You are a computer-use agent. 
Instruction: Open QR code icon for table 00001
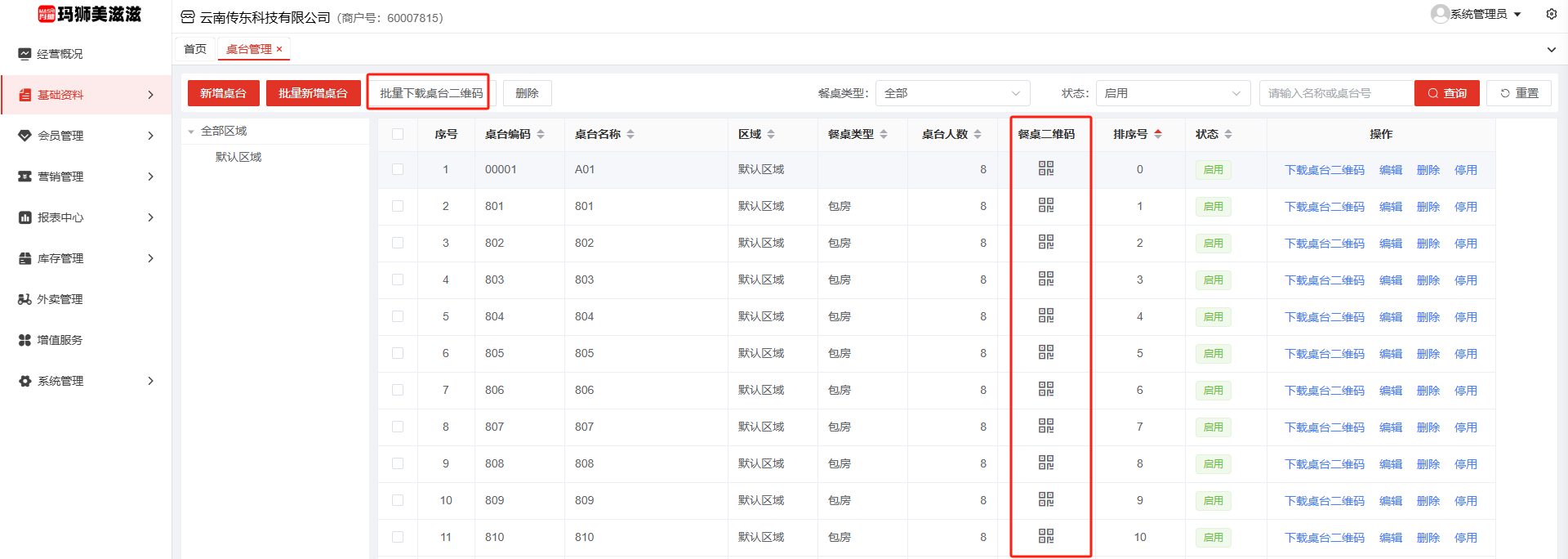[1046, 168]
